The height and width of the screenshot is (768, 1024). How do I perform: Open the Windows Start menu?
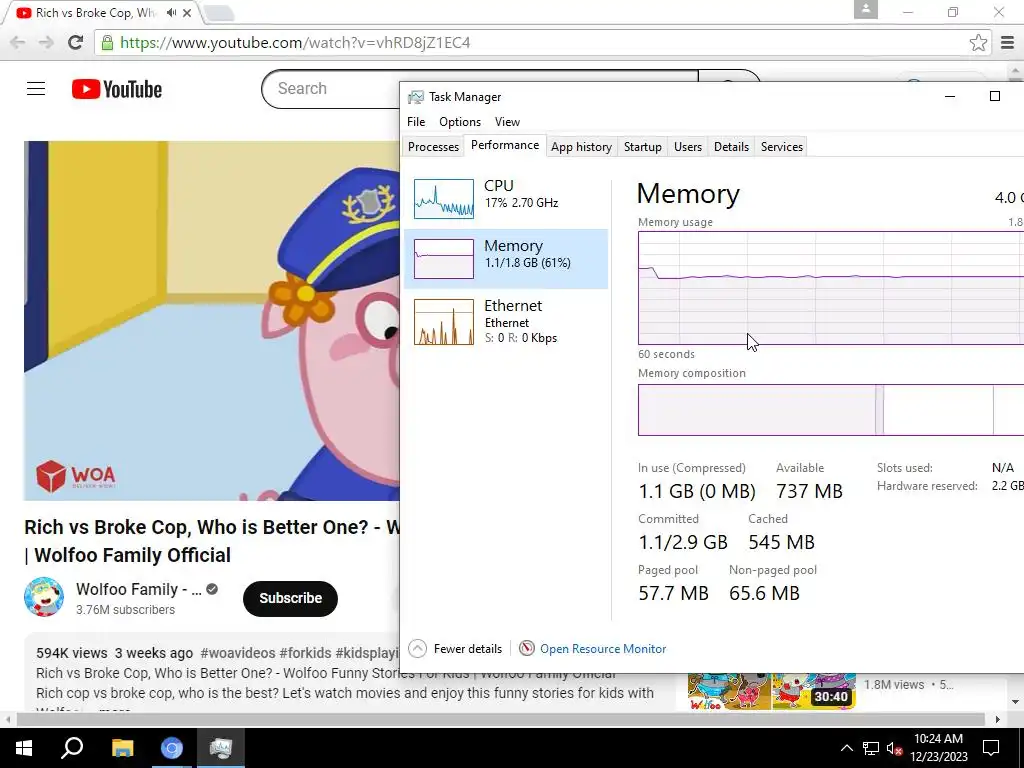[x=23, y=748]
